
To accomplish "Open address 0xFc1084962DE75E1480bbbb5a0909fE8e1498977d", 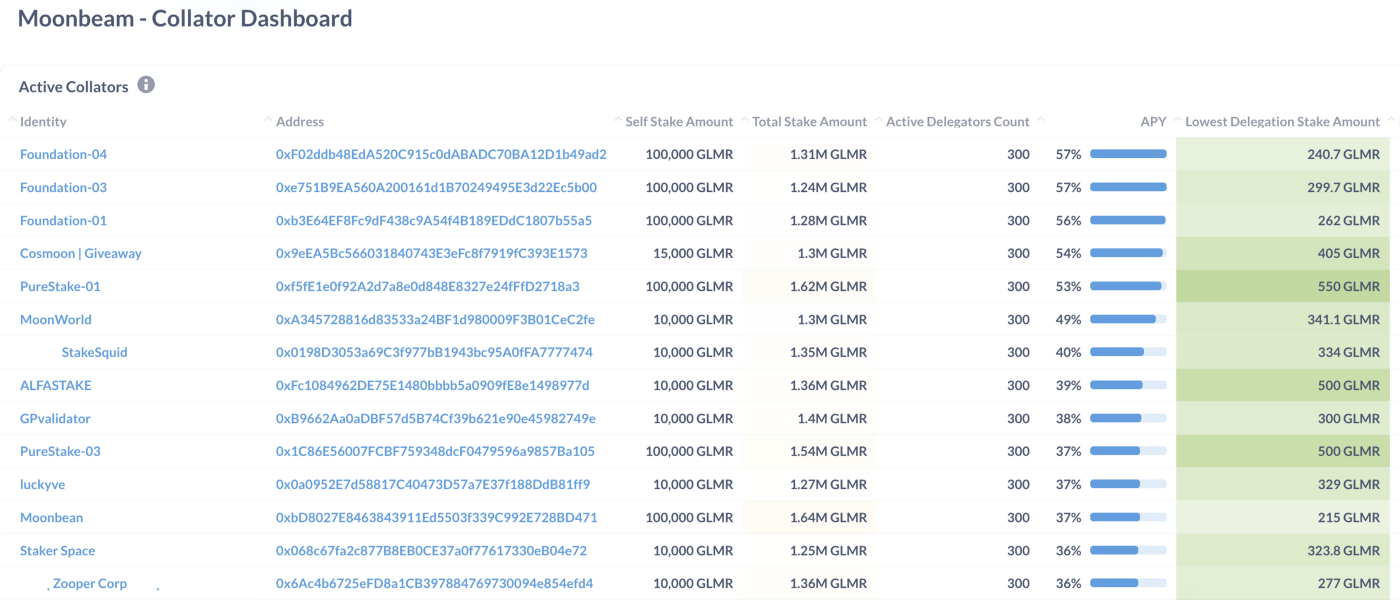I will pos(433,385).
